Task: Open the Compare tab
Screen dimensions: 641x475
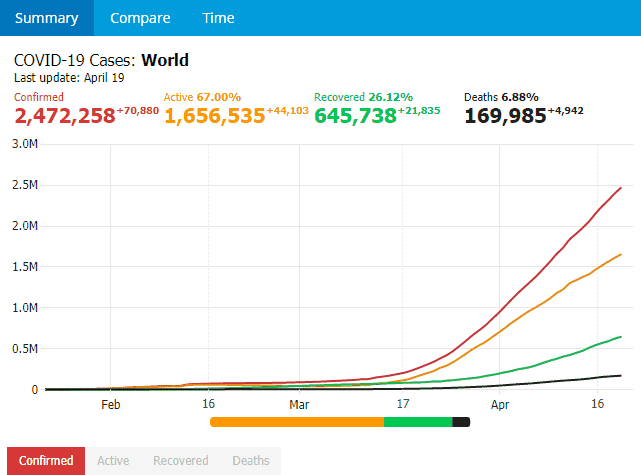Action: [140, 18]
